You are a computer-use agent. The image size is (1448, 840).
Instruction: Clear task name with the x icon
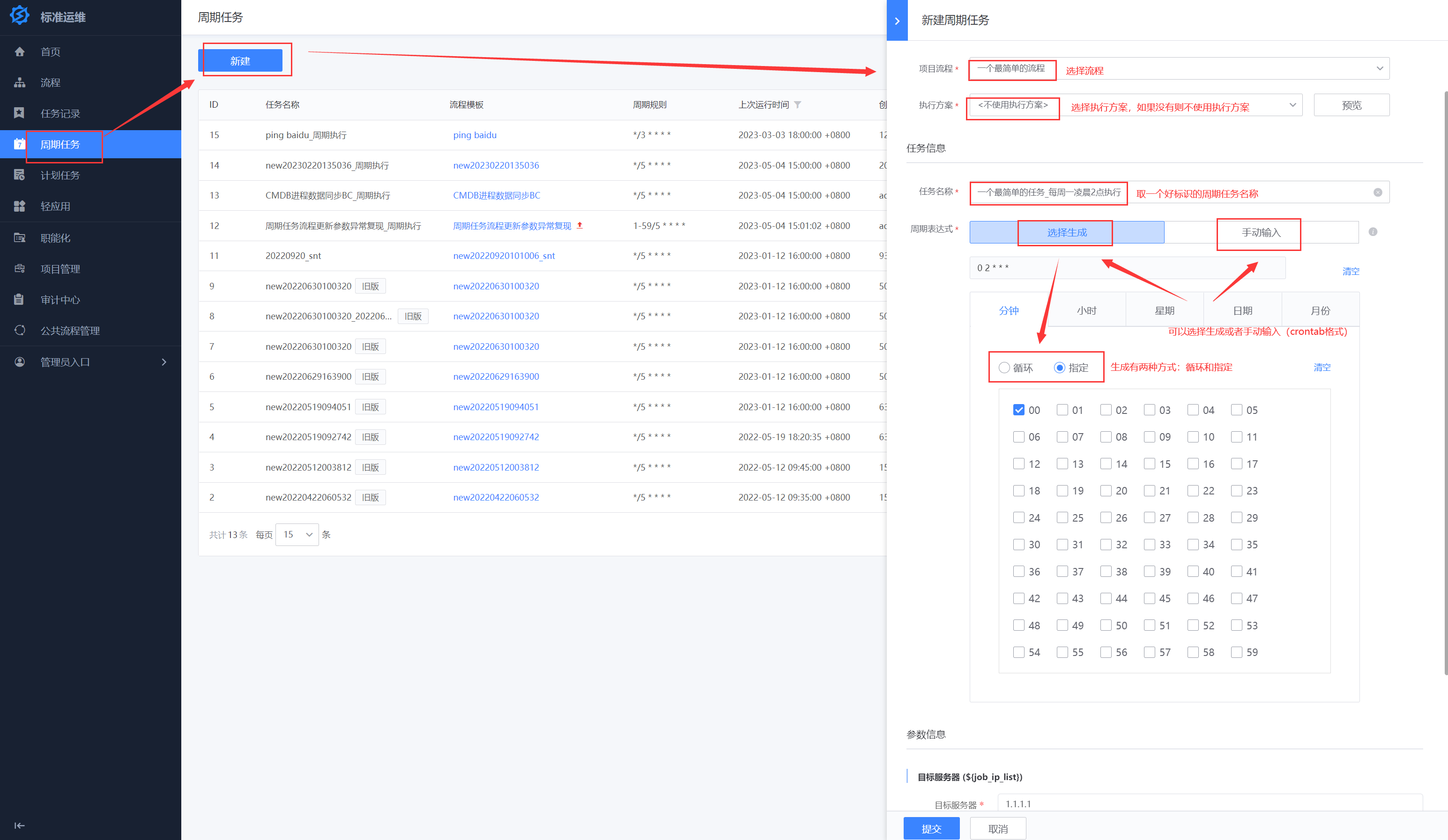(1377, 192)
